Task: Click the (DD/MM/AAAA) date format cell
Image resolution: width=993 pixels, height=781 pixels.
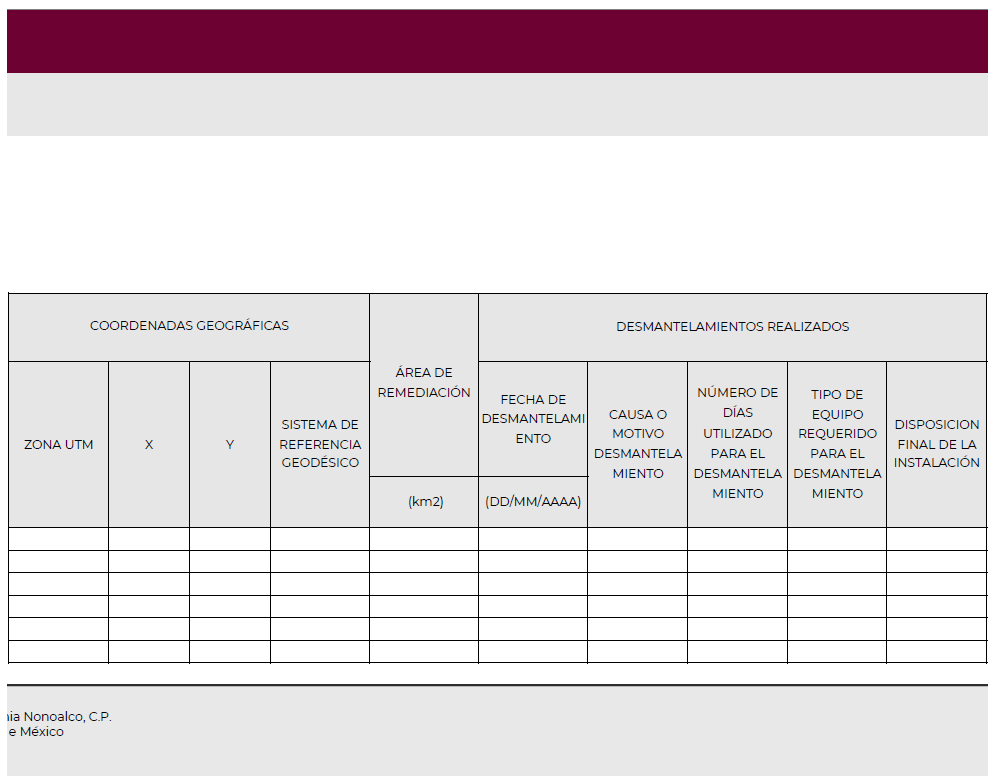Action: [x=533, y=502]
